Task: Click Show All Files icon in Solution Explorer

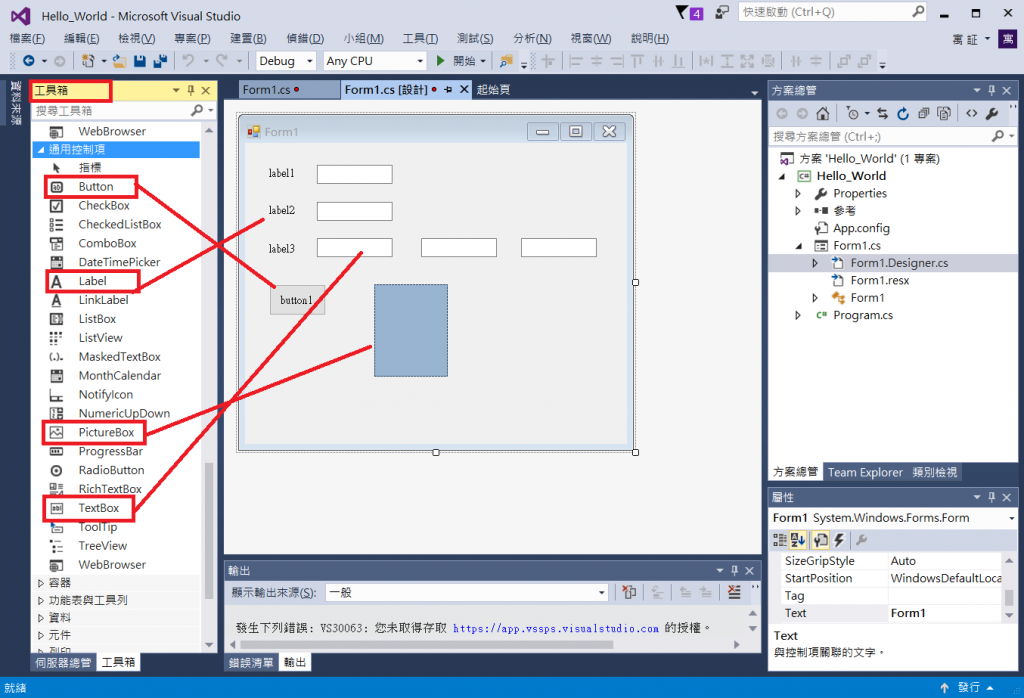Action: click(x=944, y=114)
